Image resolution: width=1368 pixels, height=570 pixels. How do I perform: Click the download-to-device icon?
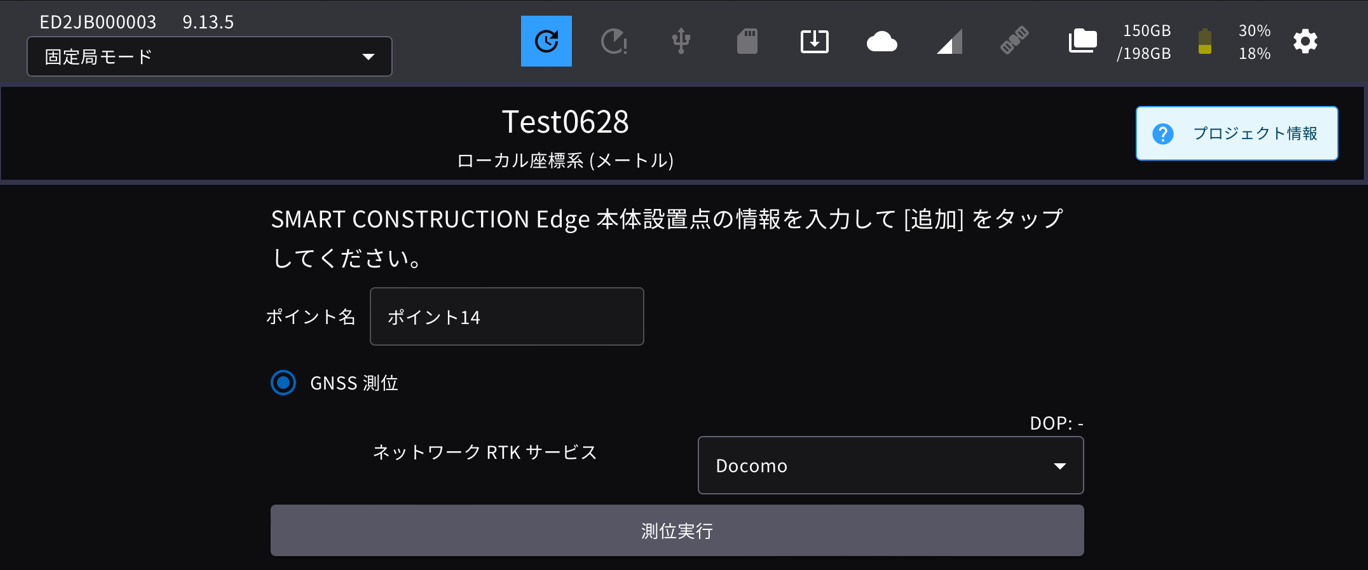814,41
